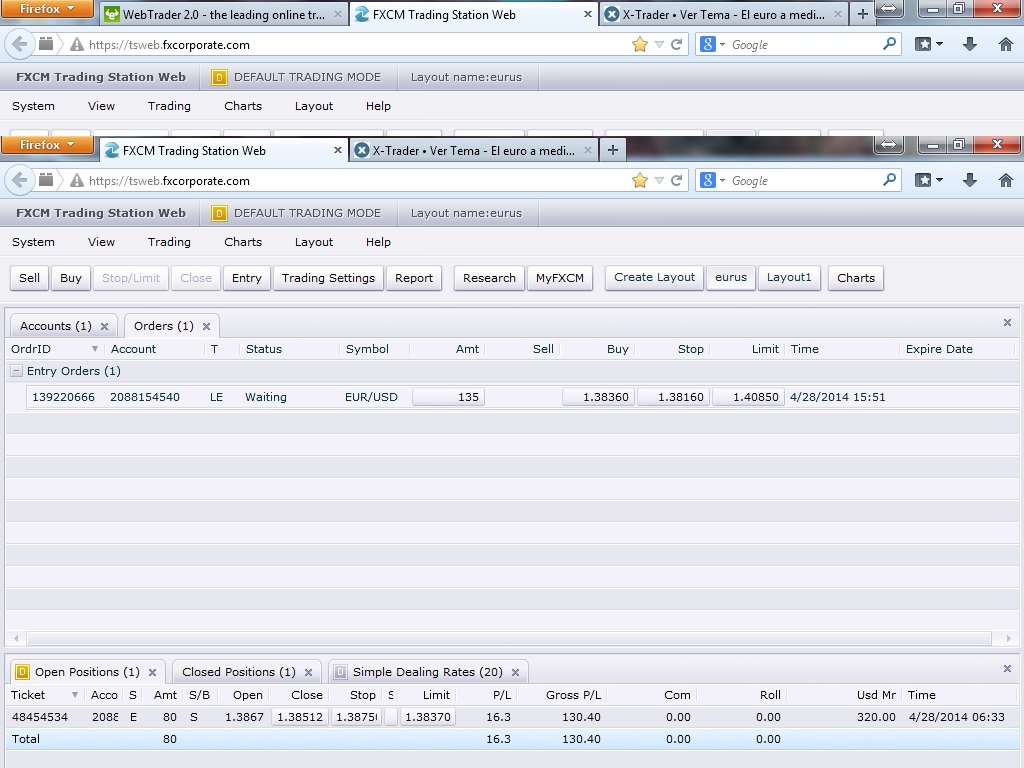Click the EUR/USD order Amt field 135
Viewport: 1024px width, 768px height.
[x=448, y=397]
